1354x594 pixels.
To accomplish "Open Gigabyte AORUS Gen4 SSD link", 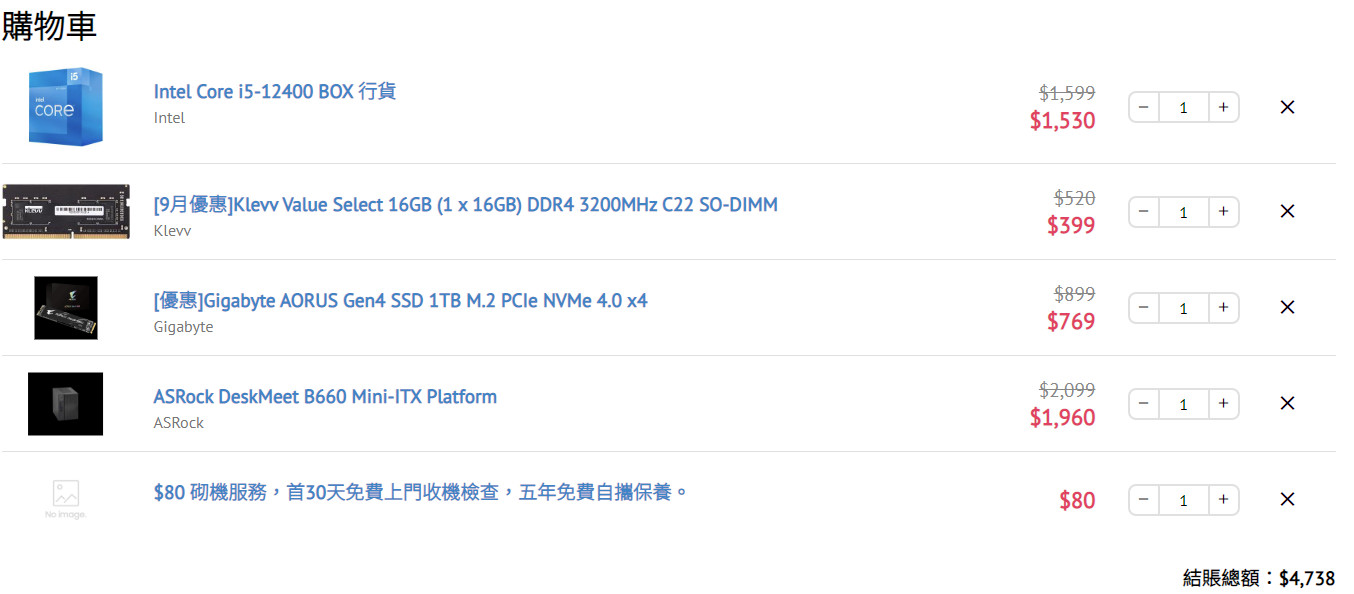I will click(x=401, y=300).
